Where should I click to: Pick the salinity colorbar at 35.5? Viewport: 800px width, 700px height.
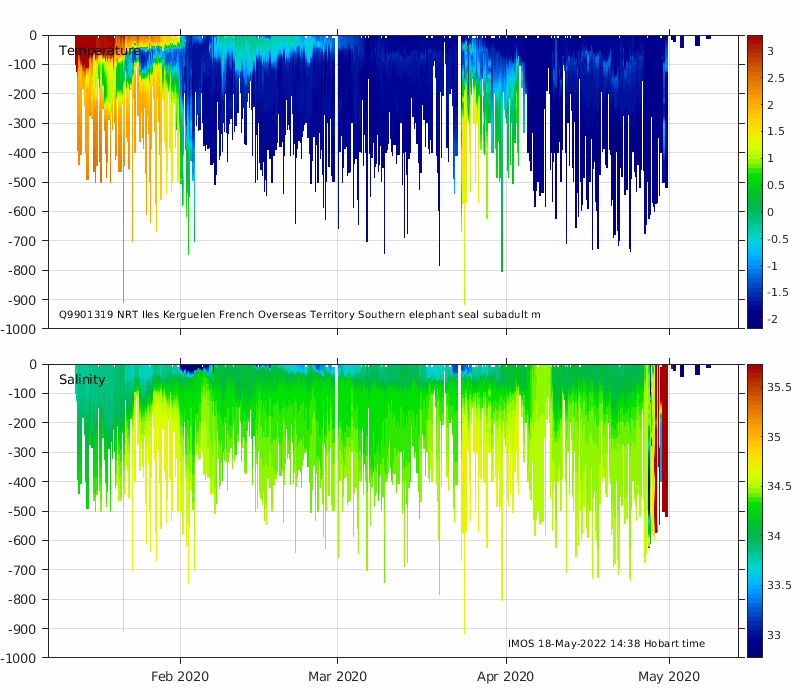point(755,387)
